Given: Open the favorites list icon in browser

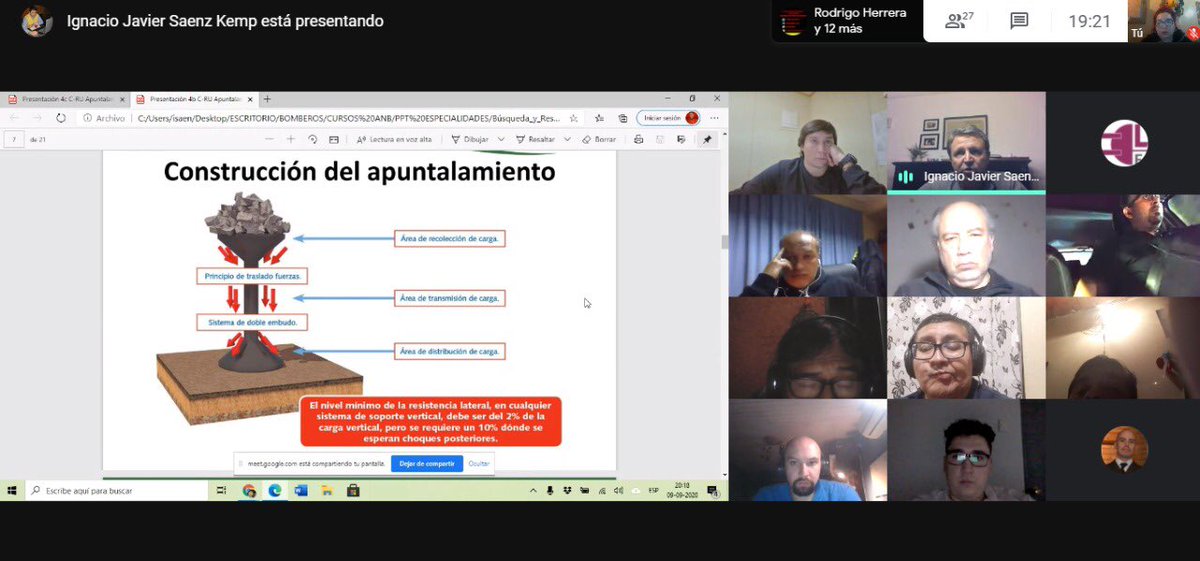Looking at the screenshot, I should click(598, 118).
